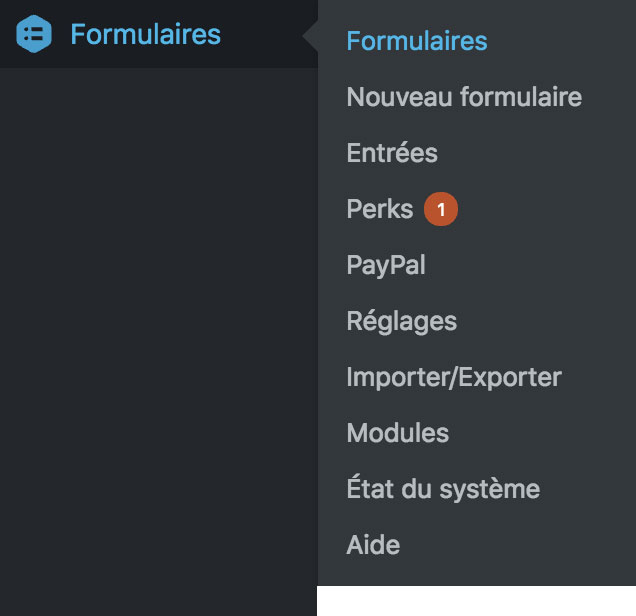
Task: Click the red Perks notification badge
Action: 440,209
